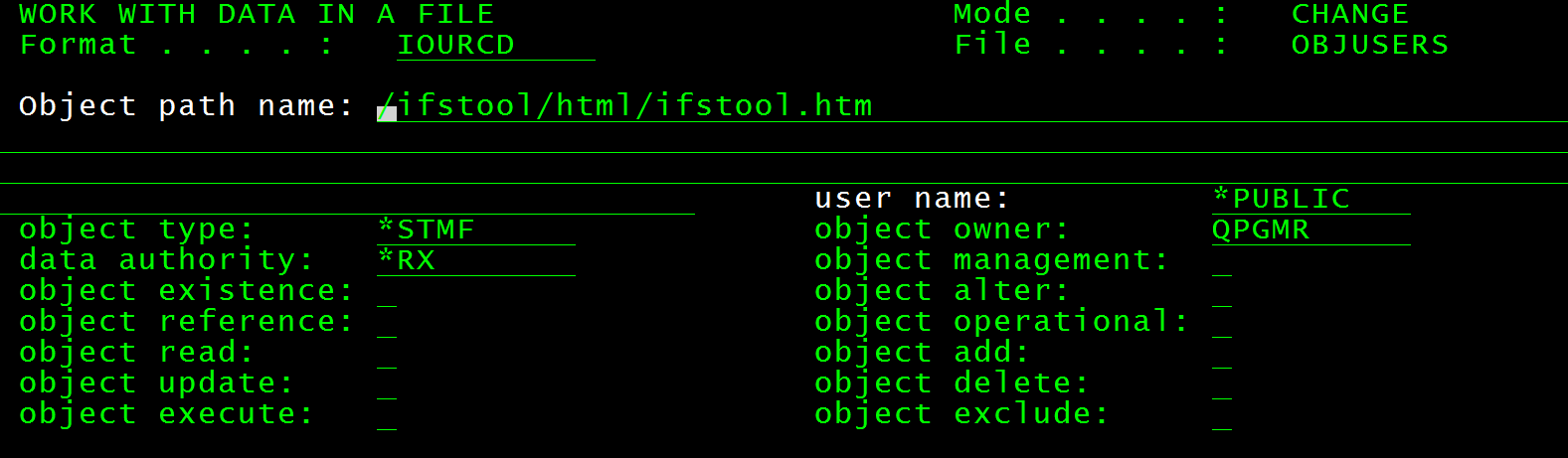Click the object management input field

click(1222, 260)
